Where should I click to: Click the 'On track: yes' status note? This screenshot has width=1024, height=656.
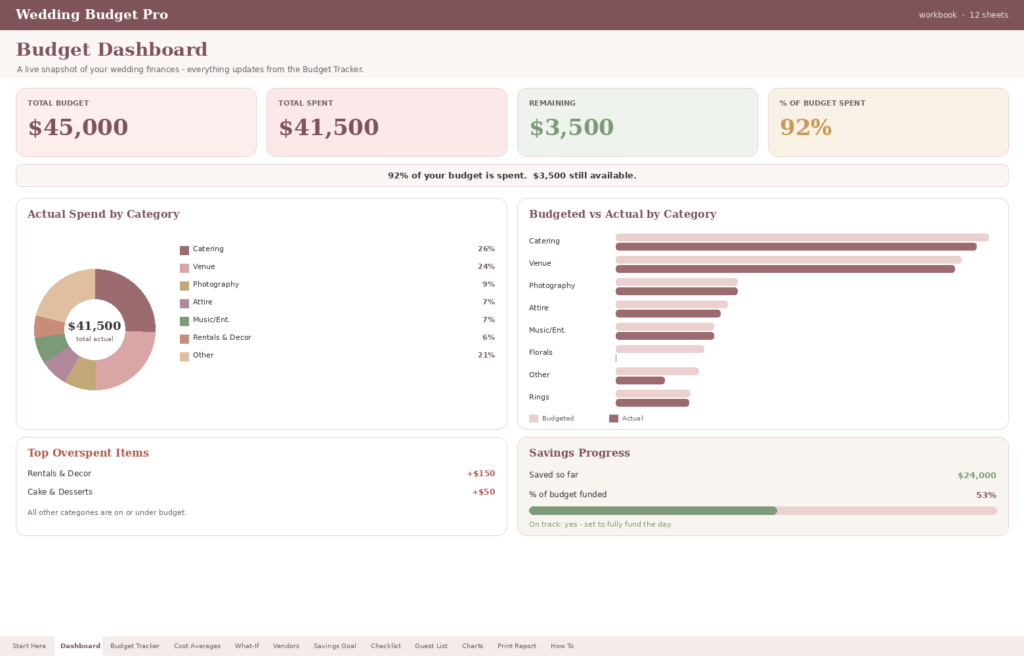pyautogui.click(x=600, y=524)
